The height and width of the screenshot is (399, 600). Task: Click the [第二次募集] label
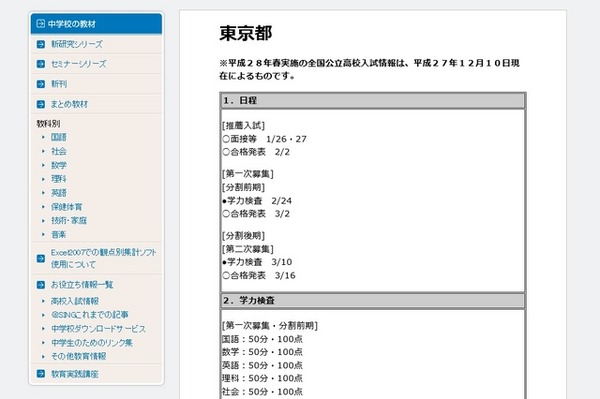[248, 249]
